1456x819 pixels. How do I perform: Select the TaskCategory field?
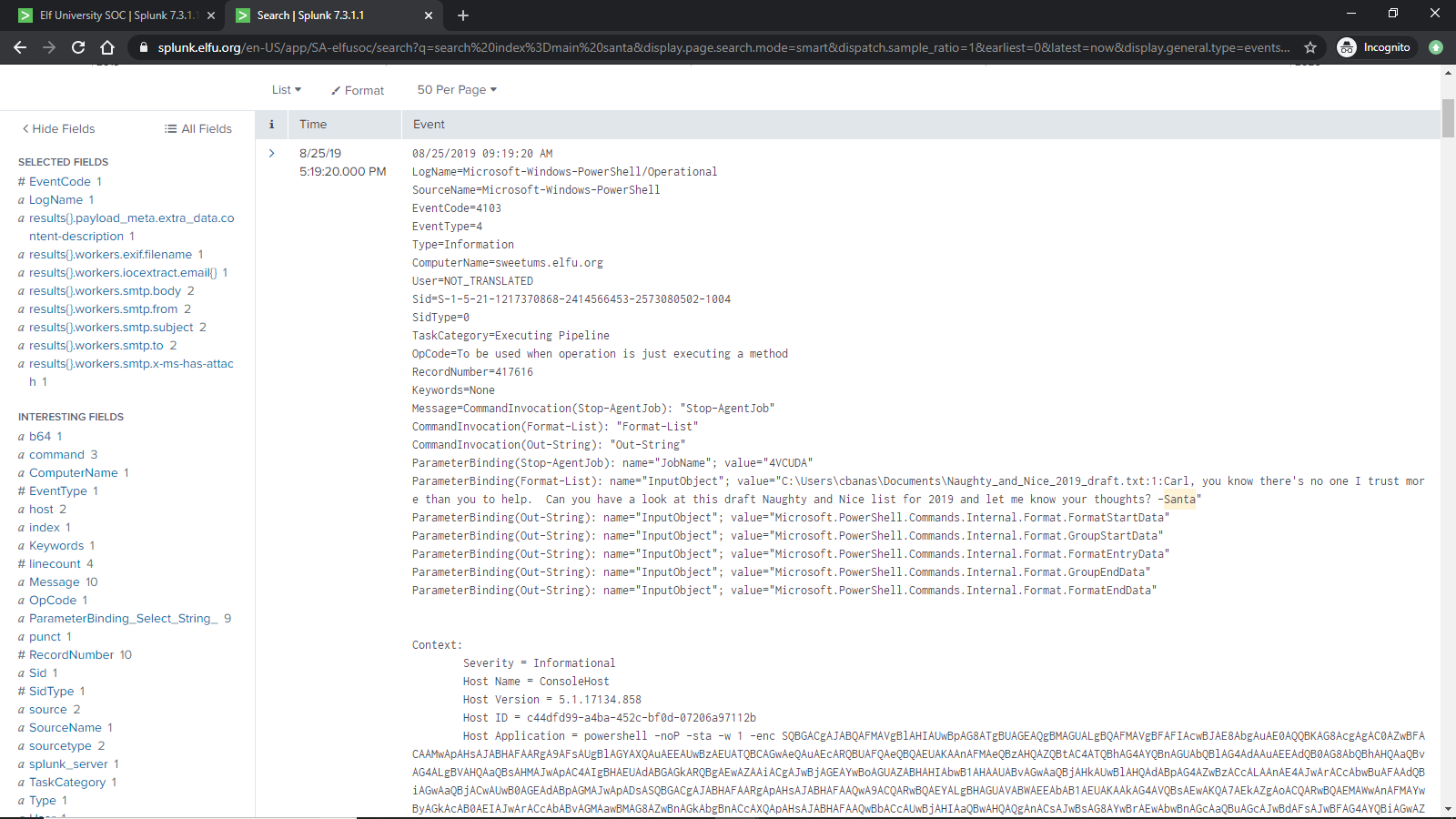coord(67,783)
